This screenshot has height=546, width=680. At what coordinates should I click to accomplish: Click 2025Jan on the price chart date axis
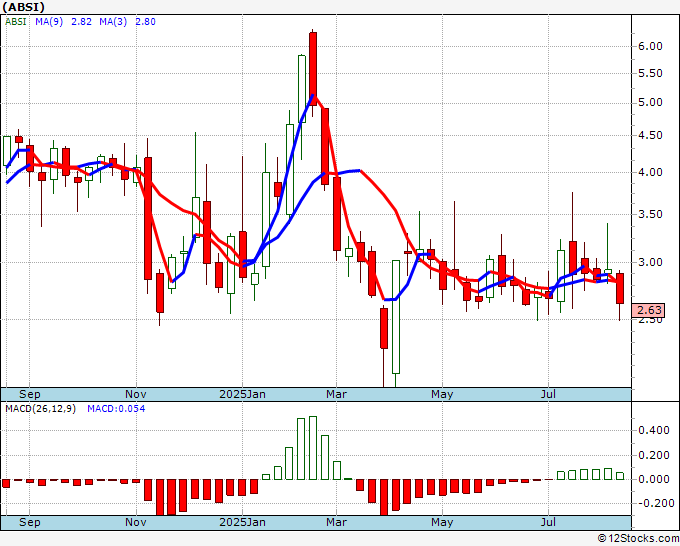point(242,394)
